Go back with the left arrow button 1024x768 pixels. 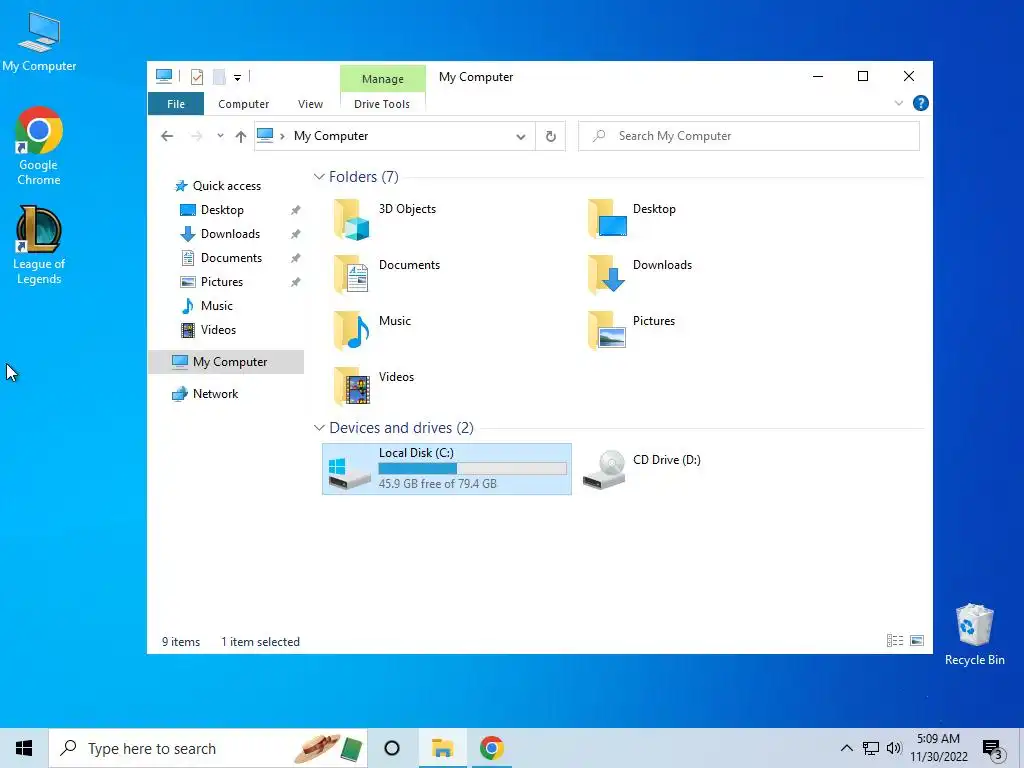(x=167, y=136)
